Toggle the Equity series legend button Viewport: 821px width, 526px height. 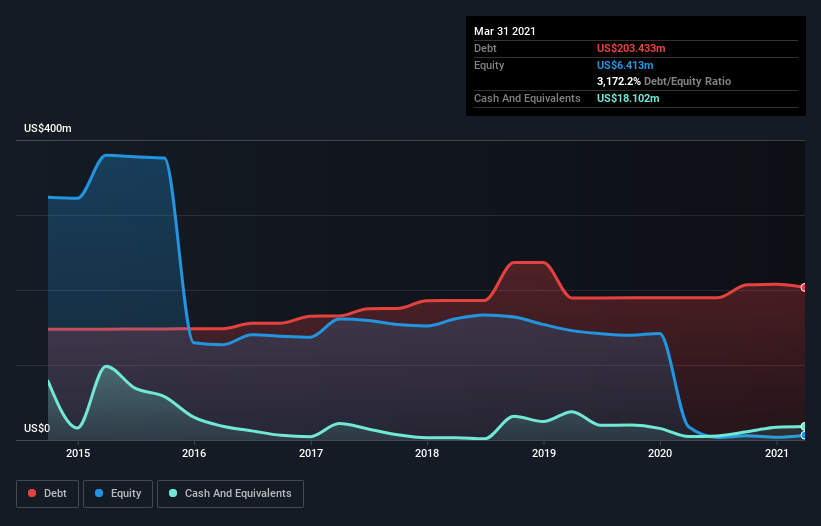pyautogui.click(x=118, y=494)
